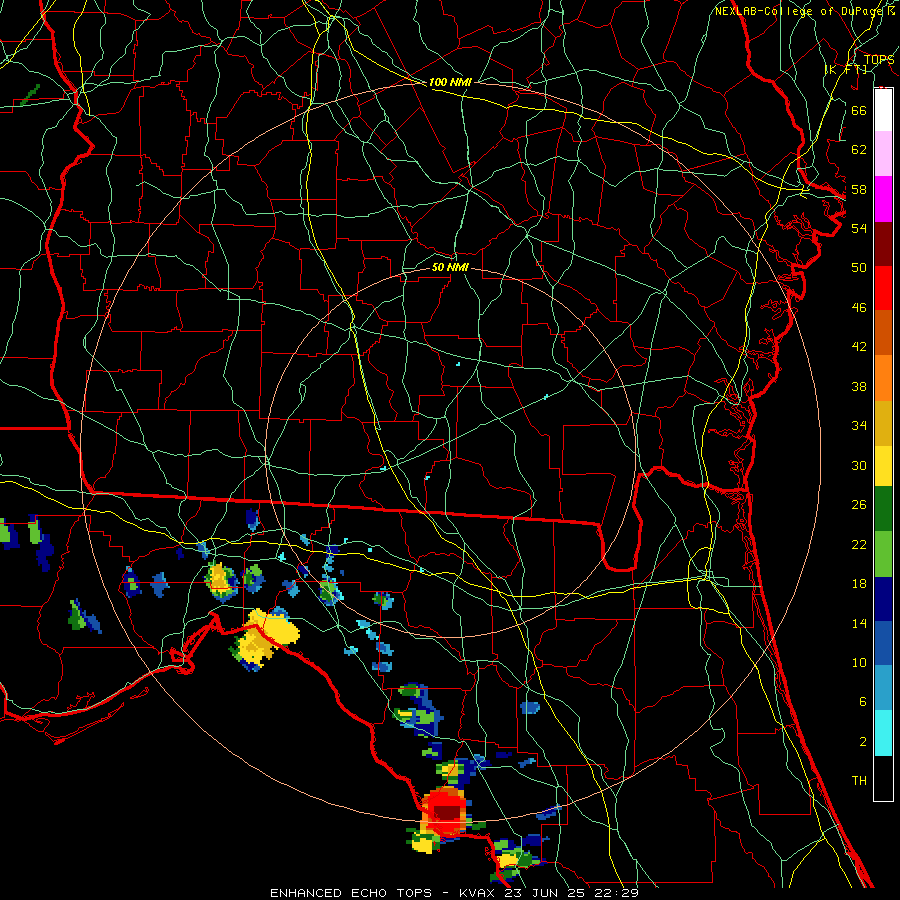Select the white legend color segment

(883, 110)
